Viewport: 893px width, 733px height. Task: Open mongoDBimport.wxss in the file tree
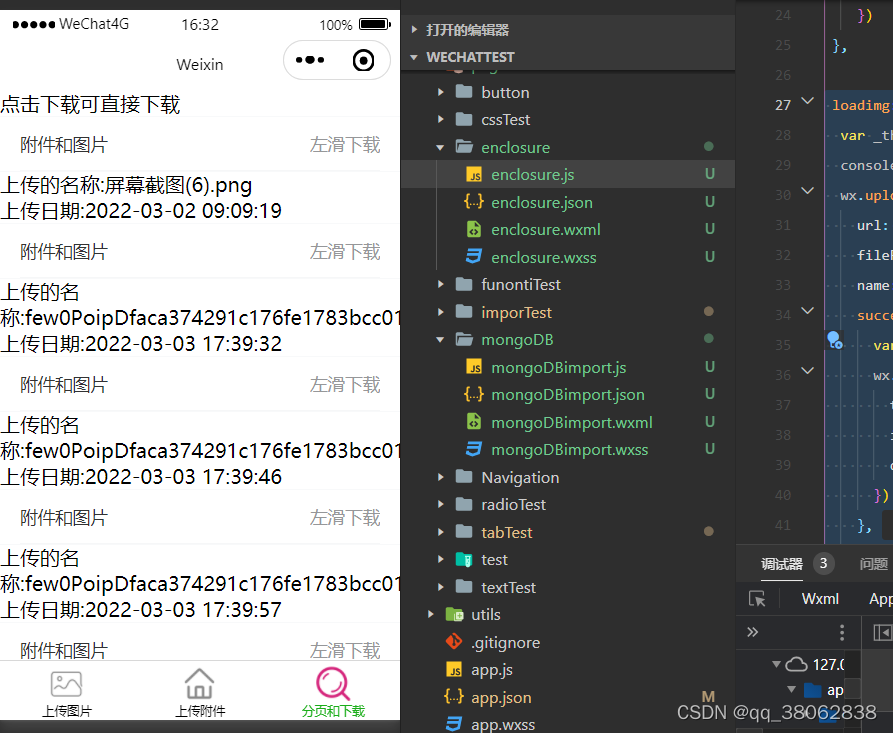coord(570,449)
